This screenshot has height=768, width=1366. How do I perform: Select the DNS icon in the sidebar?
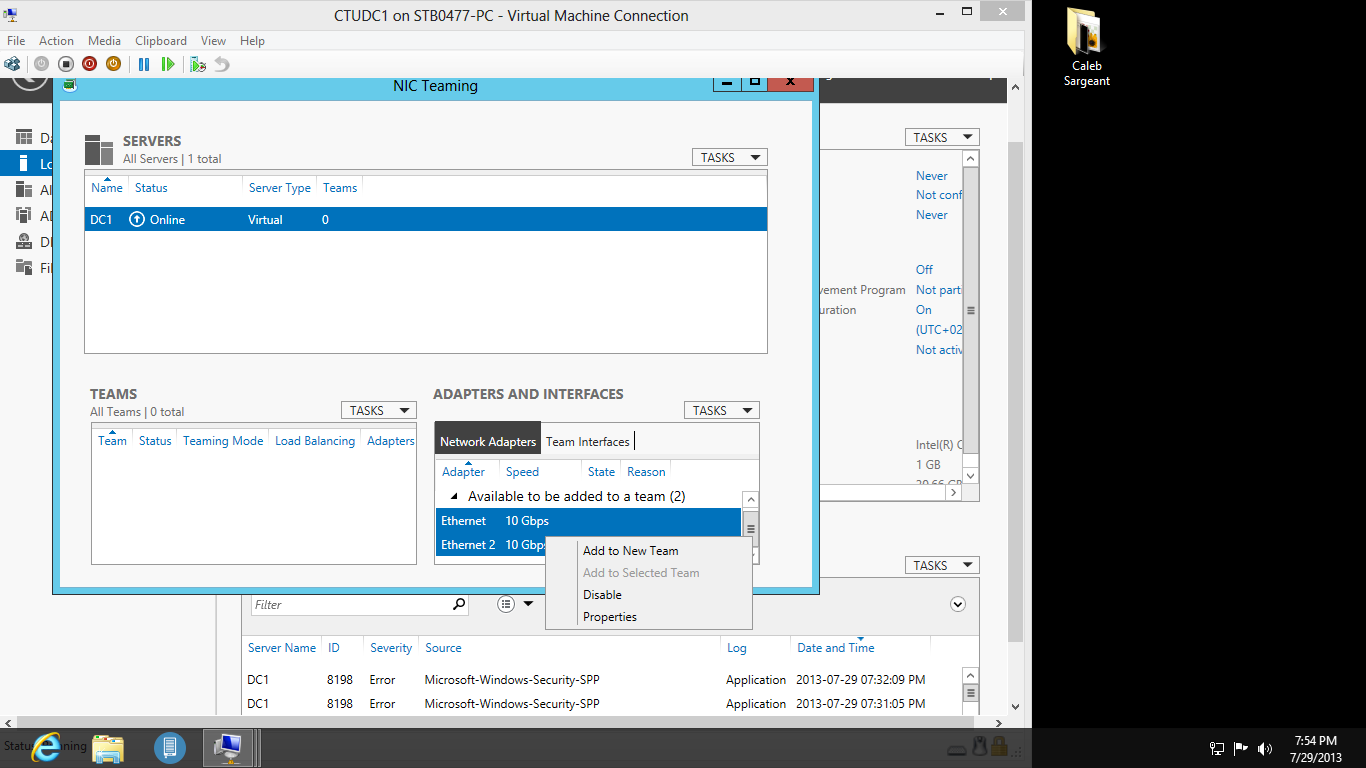(x=24, y=241)
